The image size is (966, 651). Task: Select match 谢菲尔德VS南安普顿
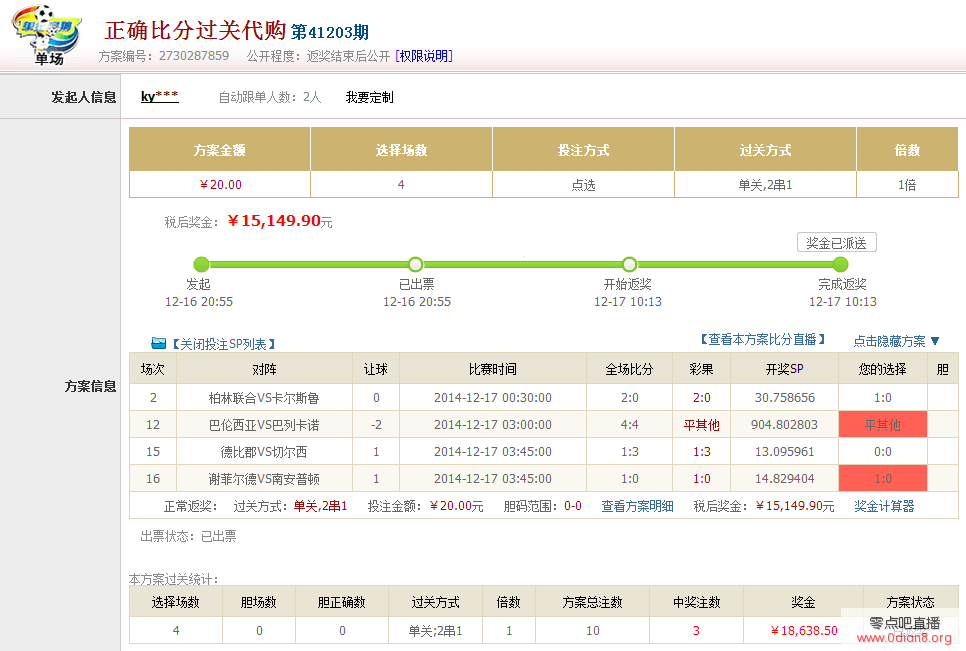[x=264, y=479]
